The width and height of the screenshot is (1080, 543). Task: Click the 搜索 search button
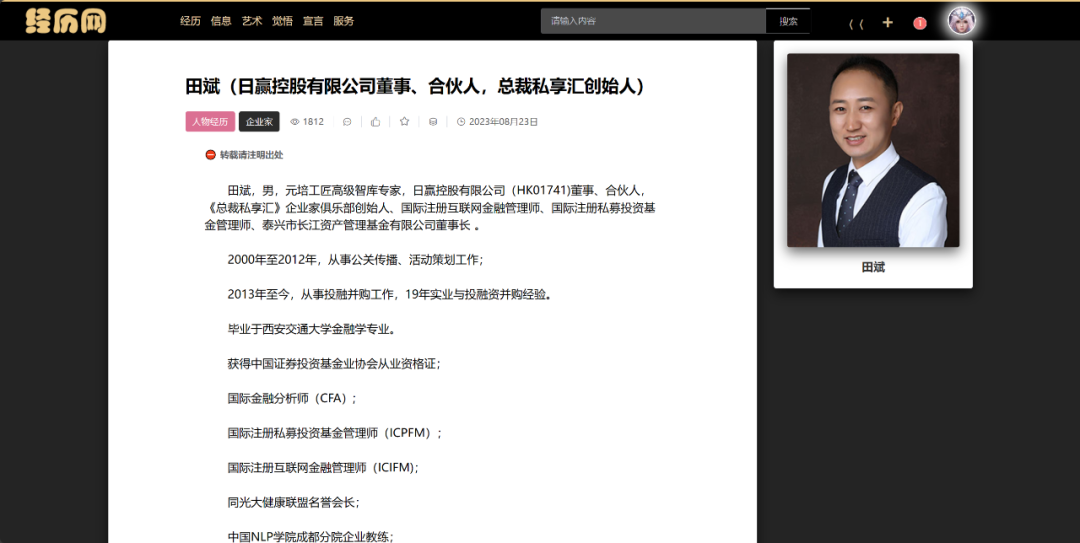coord(788,21)
